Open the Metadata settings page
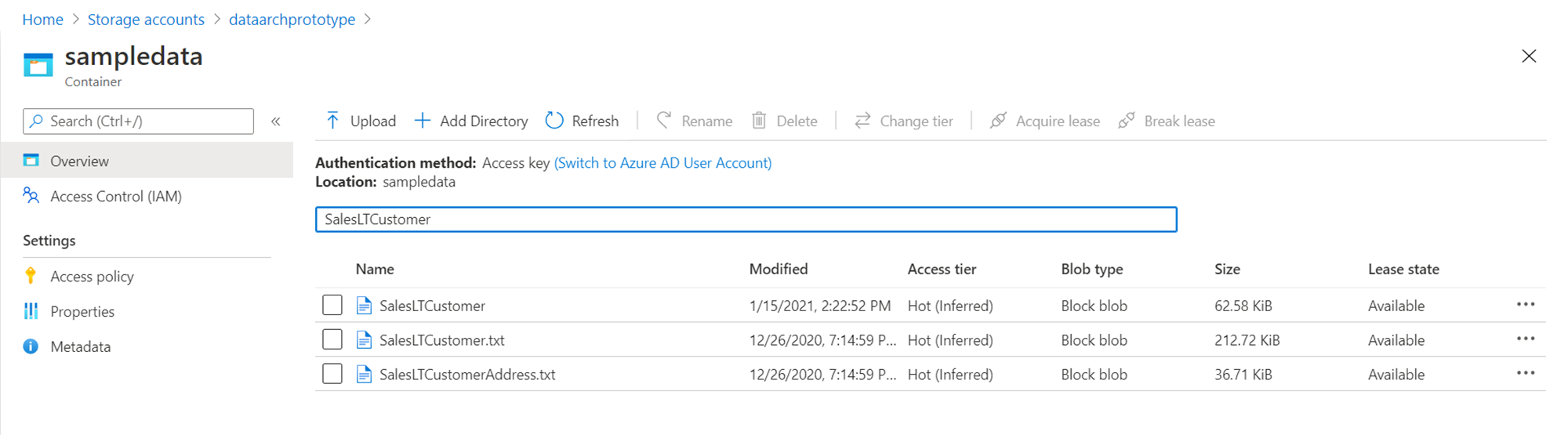Viewport: 1568px width, 435px height. 80,347
